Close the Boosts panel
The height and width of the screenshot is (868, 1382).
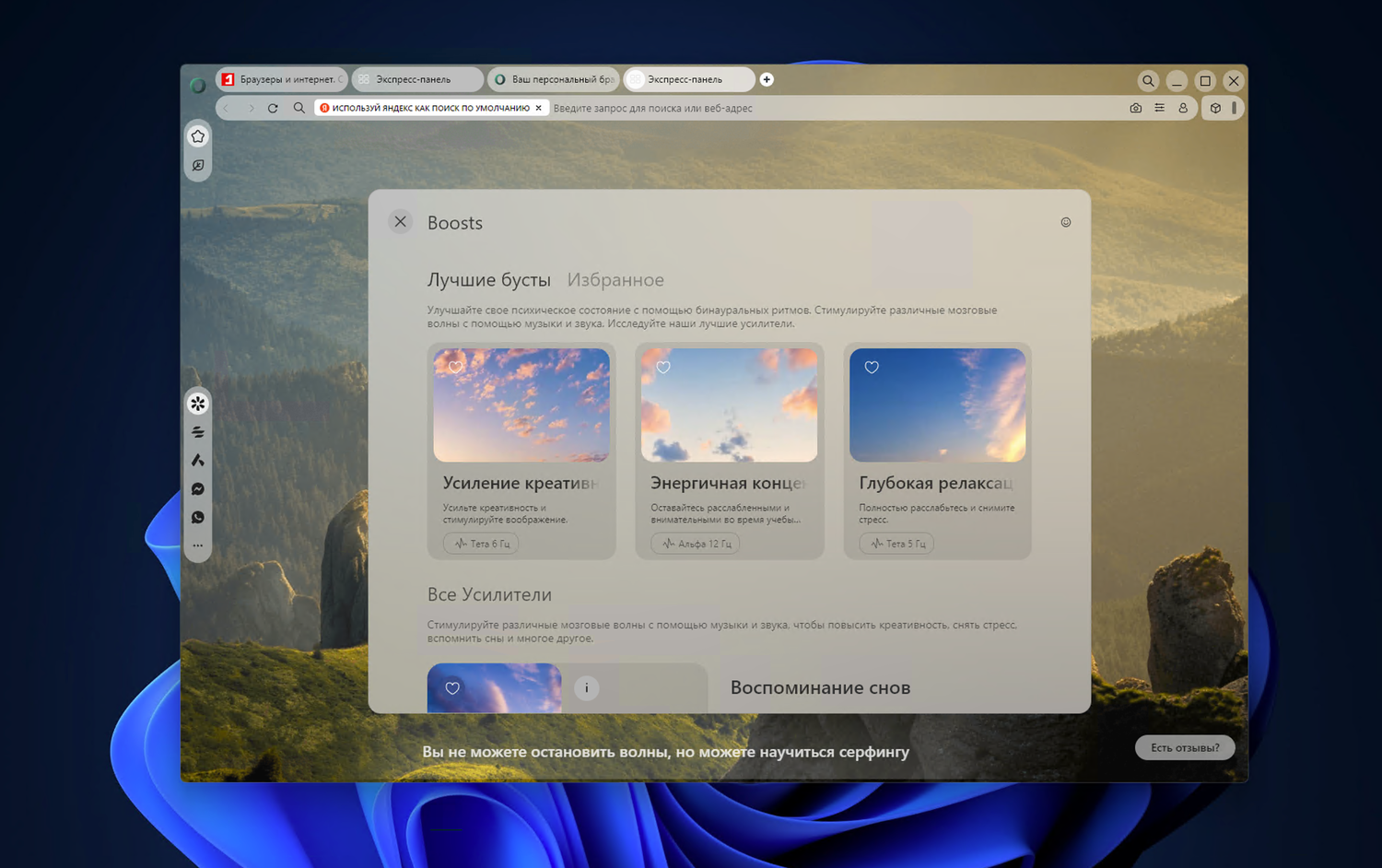pos(400,221)
